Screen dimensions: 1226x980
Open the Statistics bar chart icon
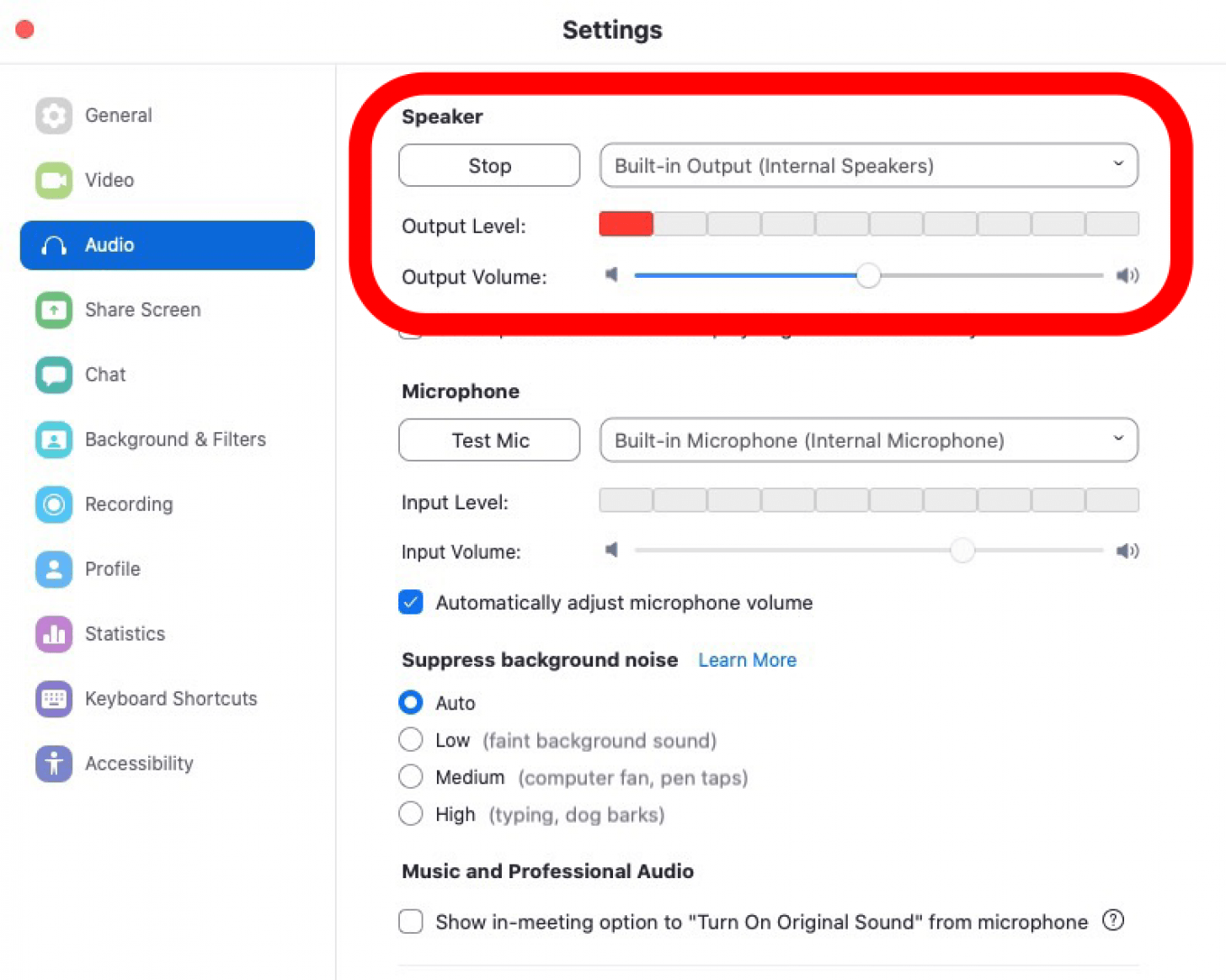tap(54, 634)
